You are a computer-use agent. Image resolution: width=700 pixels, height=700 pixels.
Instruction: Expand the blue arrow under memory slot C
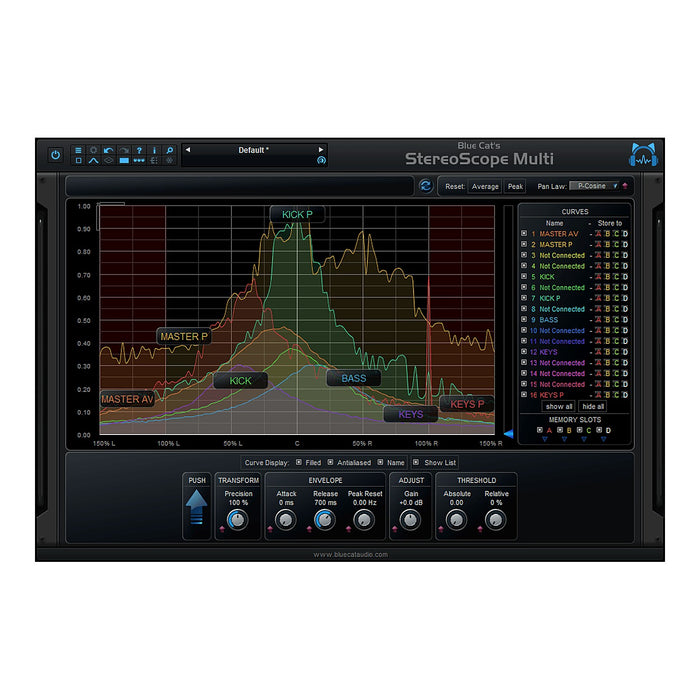[x=584, y=439]
